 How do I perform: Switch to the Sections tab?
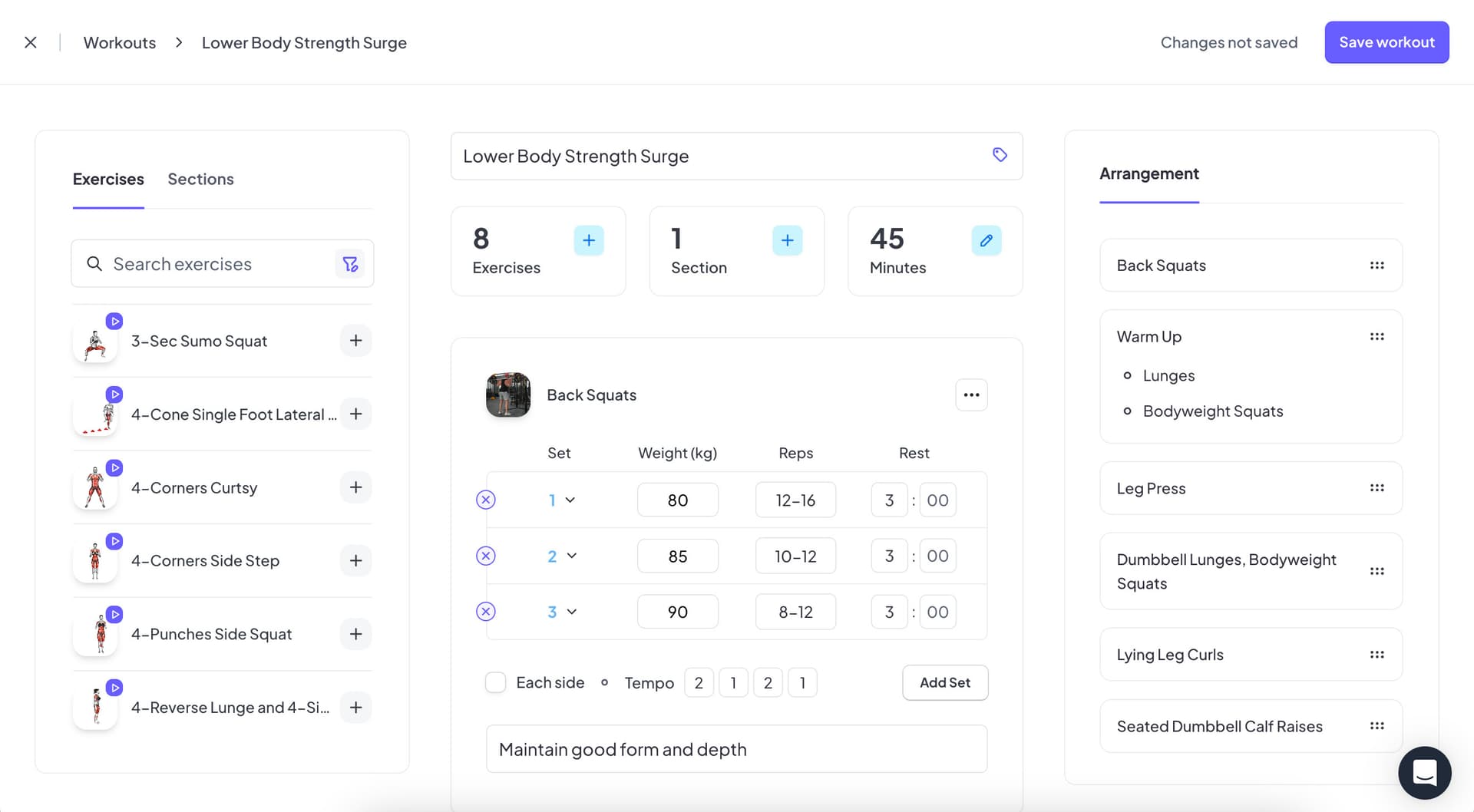(x=200, y=179)
